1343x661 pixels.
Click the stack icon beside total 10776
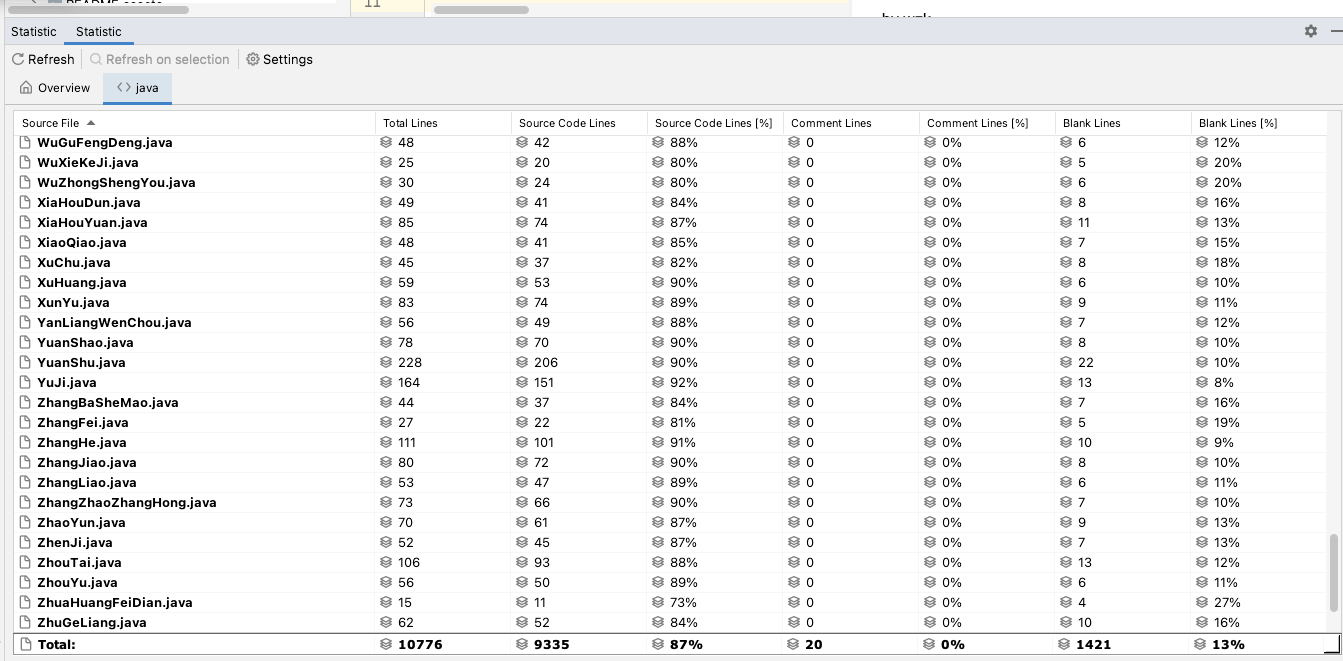(x=386, y=644)
